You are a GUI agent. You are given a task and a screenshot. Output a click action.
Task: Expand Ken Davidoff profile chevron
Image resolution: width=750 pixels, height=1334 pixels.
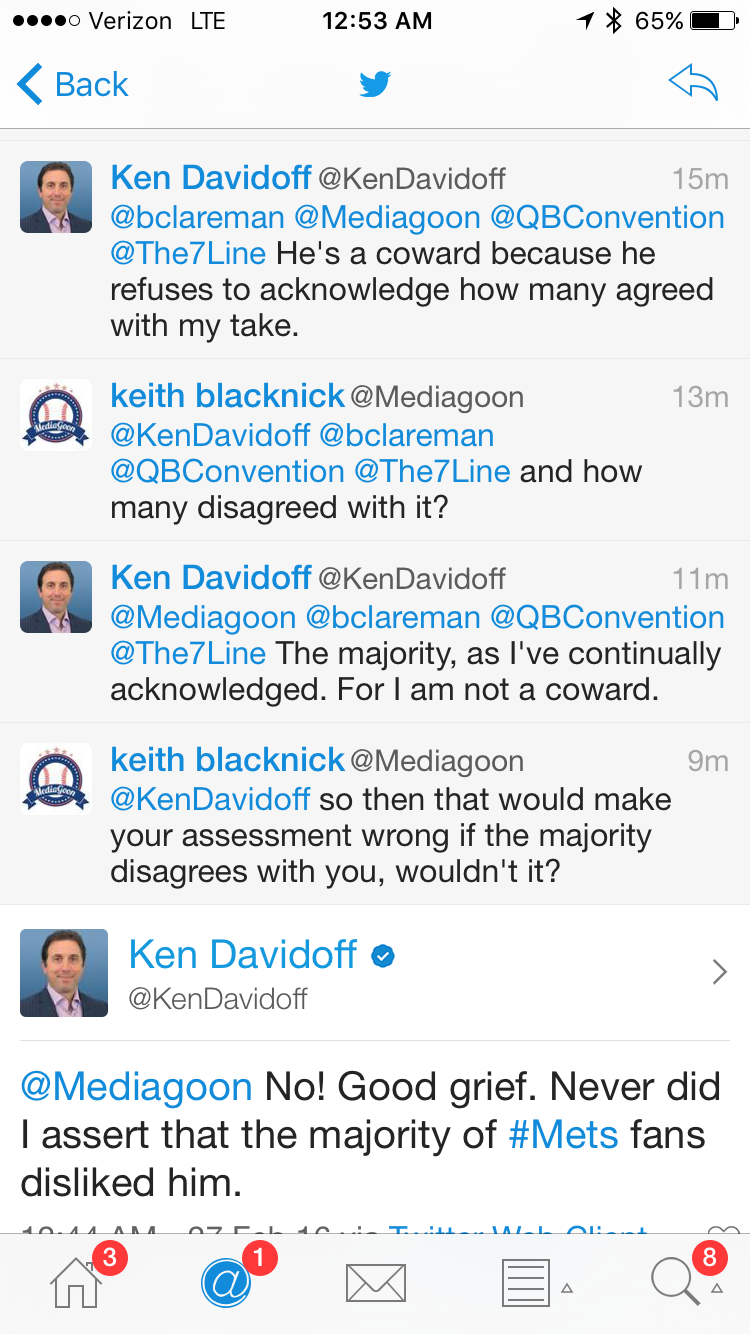[x=718, y=971]
